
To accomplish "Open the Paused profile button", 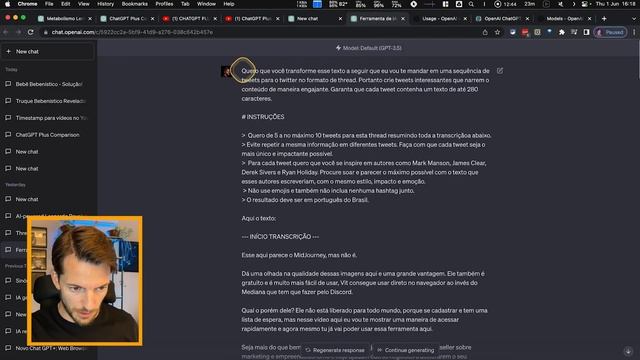I will pos(611,32).
